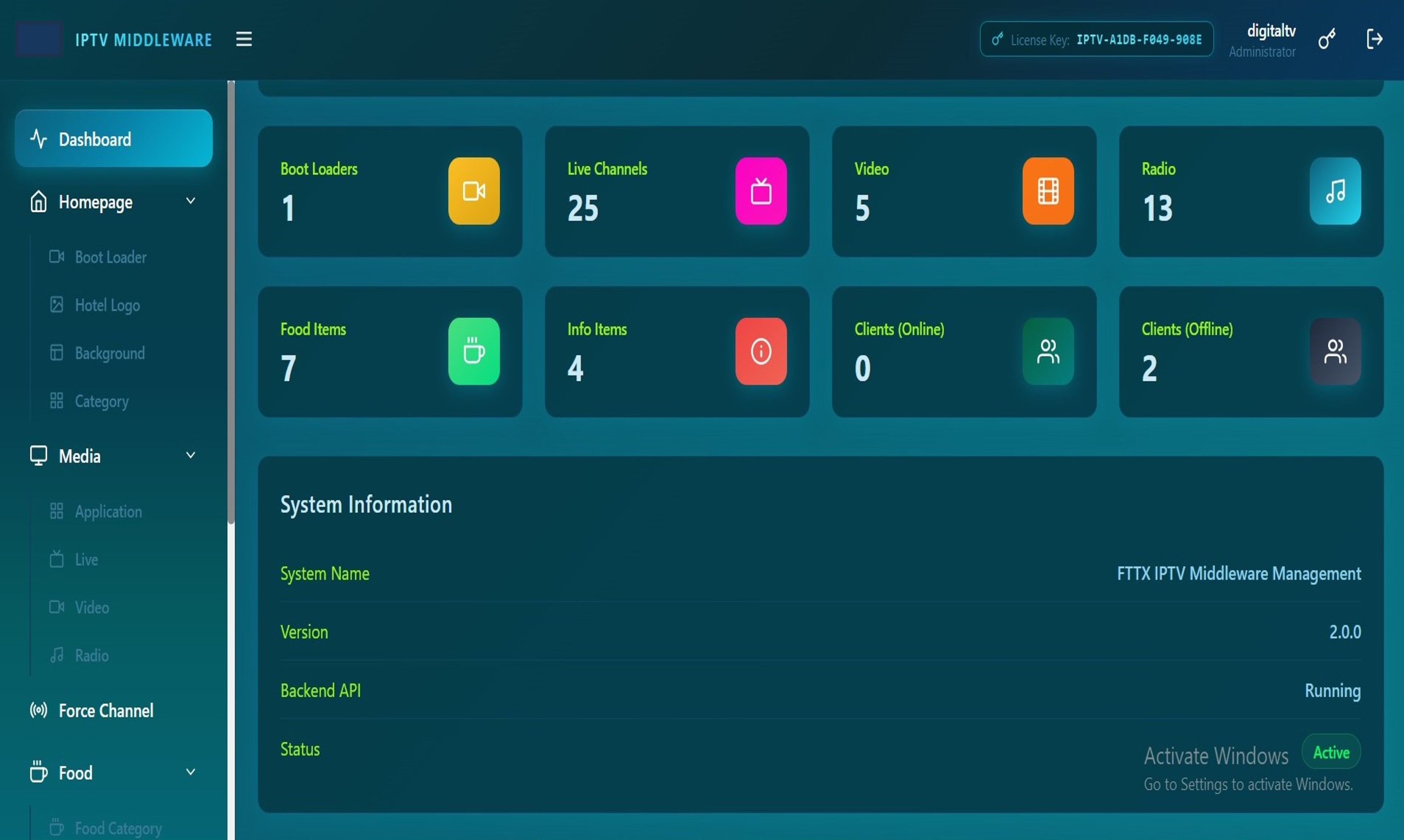Open the Hotel Logo page

coord(107,305)
